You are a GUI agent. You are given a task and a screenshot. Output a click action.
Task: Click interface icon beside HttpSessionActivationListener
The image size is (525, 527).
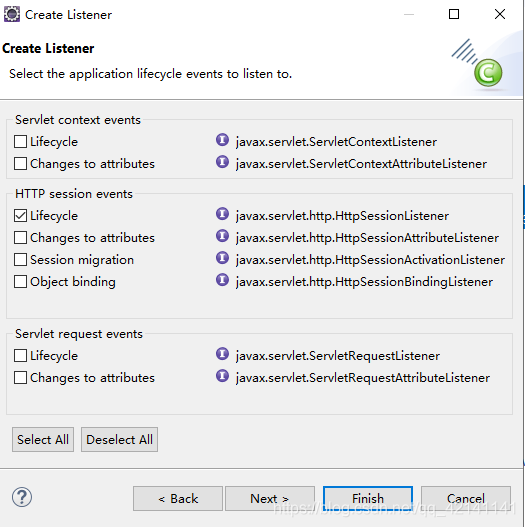click(222, 258)
